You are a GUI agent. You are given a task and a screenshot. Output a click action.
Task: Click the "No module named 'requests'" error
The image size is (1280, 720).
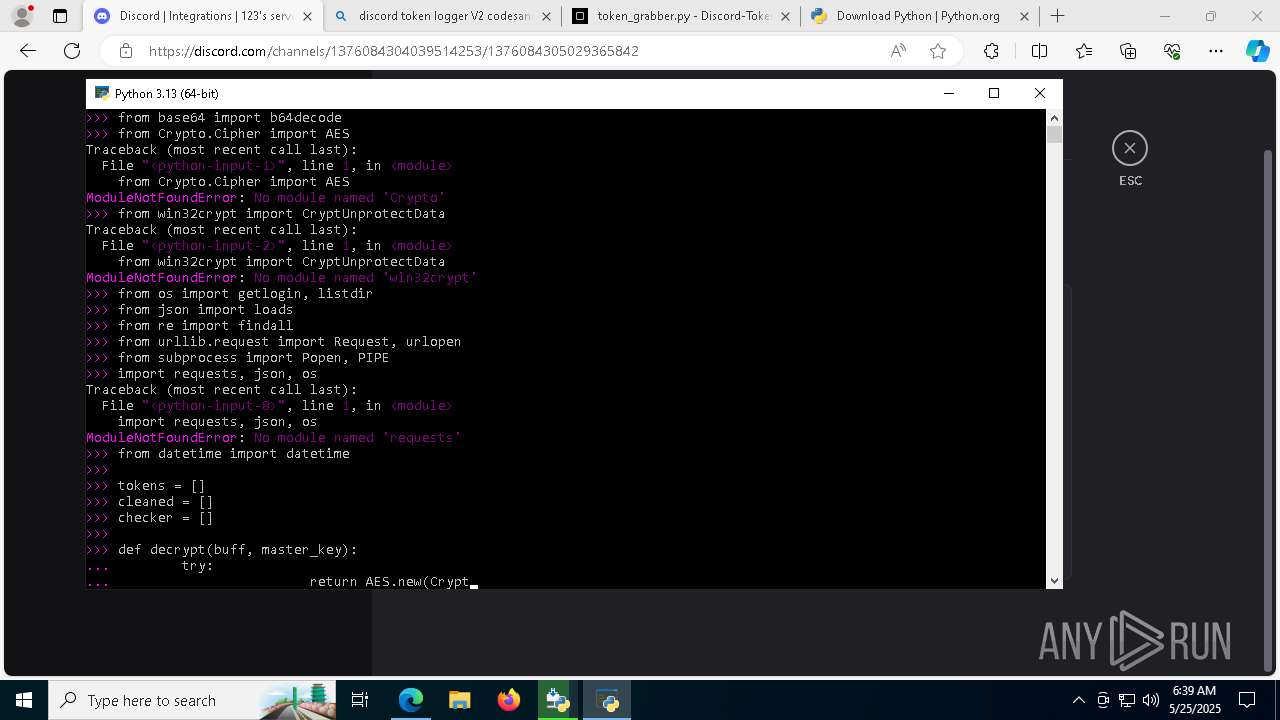357,438
